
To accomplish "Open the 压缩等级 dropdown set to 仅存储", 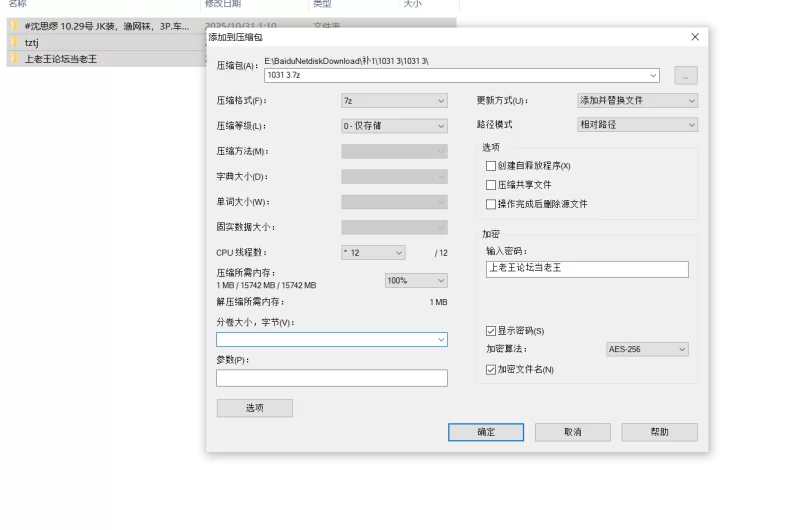I will pos(394,125).
